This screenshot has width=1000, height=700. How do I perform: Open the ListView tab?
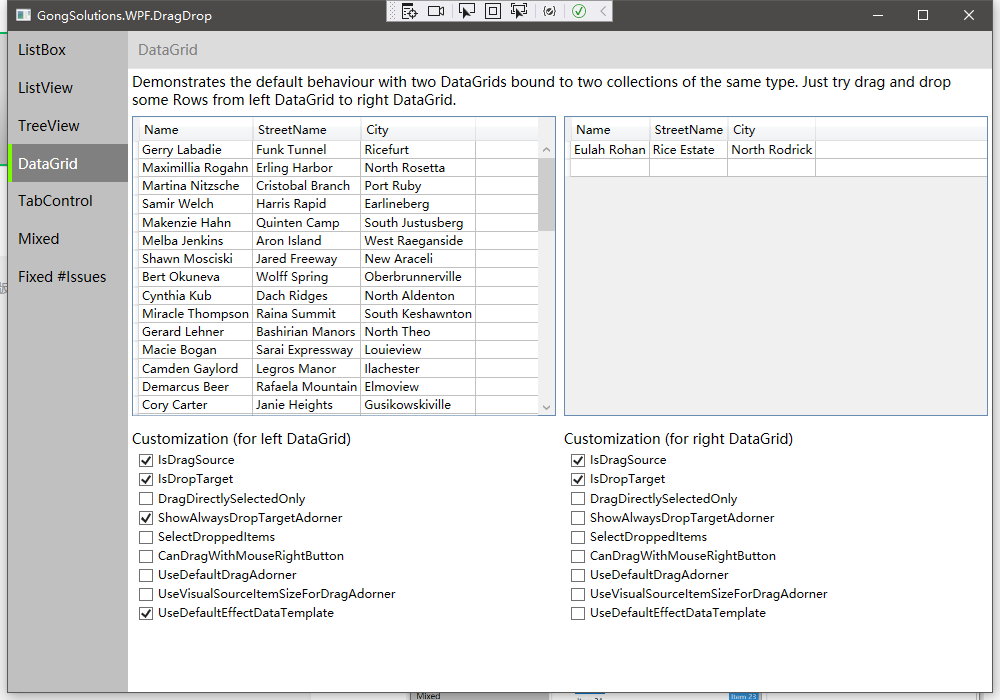[68, 88]
